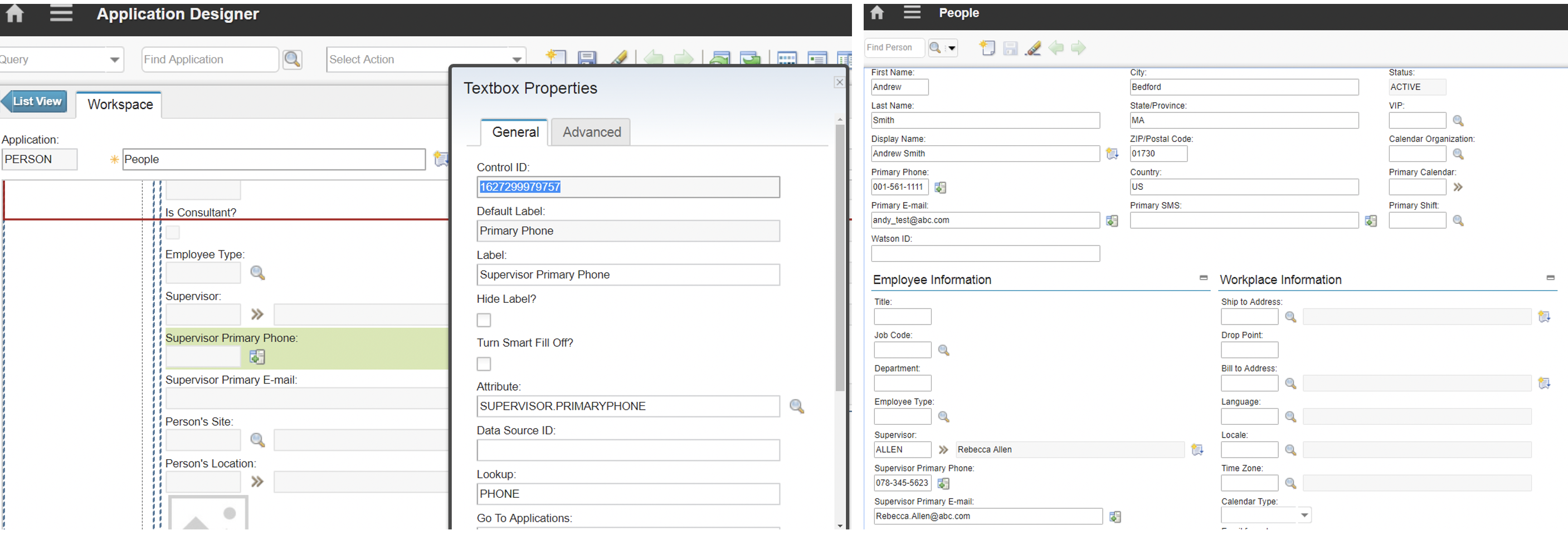Click the clear changes eraser in People toolbar
The width and height of the screenshot is (1568, 540).
coord(1033,48)
